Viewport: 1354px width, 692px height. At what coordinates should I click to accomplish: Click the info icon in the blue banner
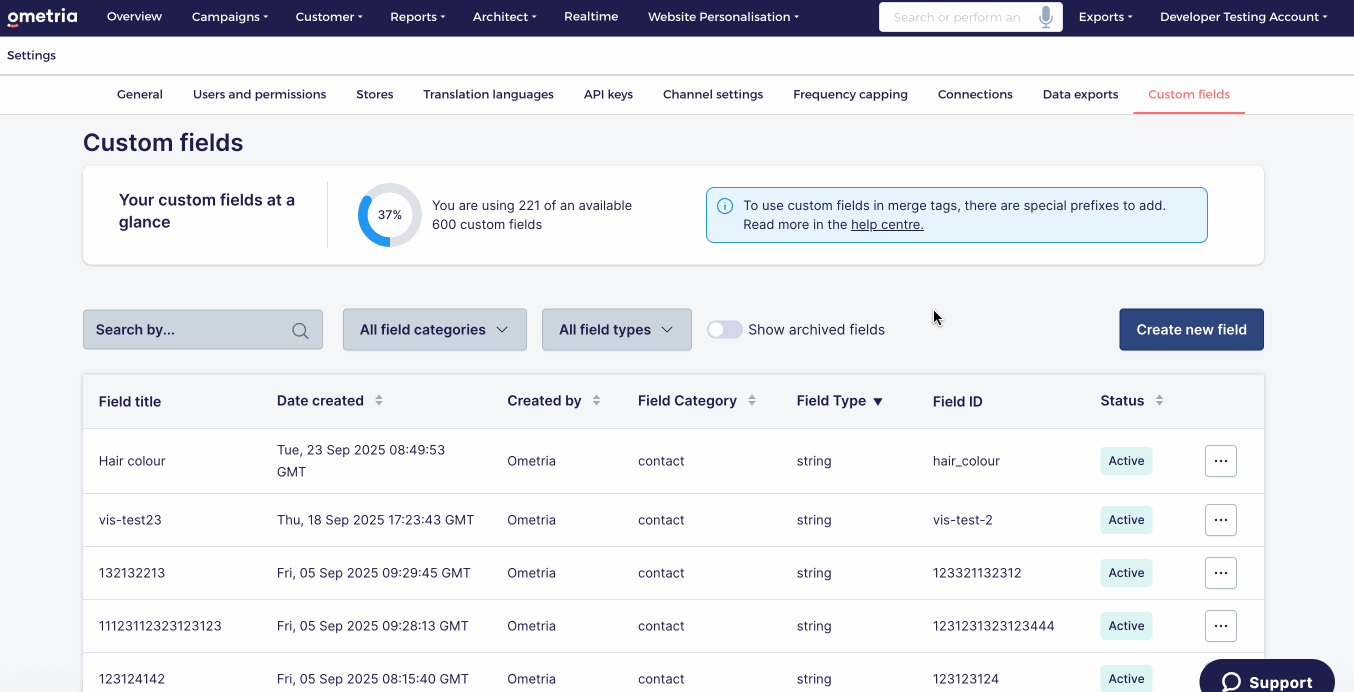724,205
